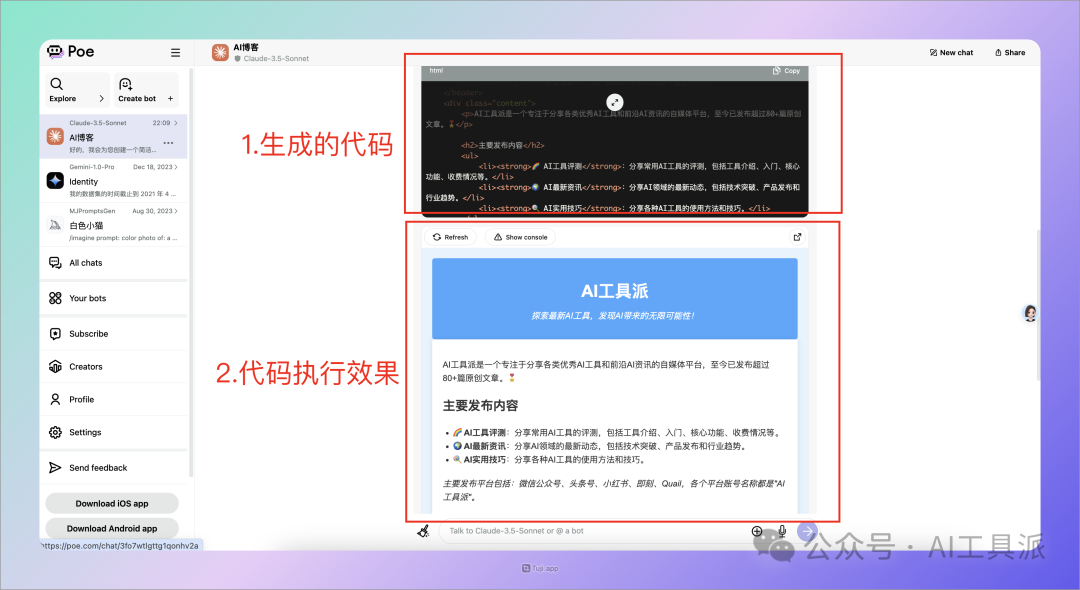Click the clear context broom icon

coord(424,531)
